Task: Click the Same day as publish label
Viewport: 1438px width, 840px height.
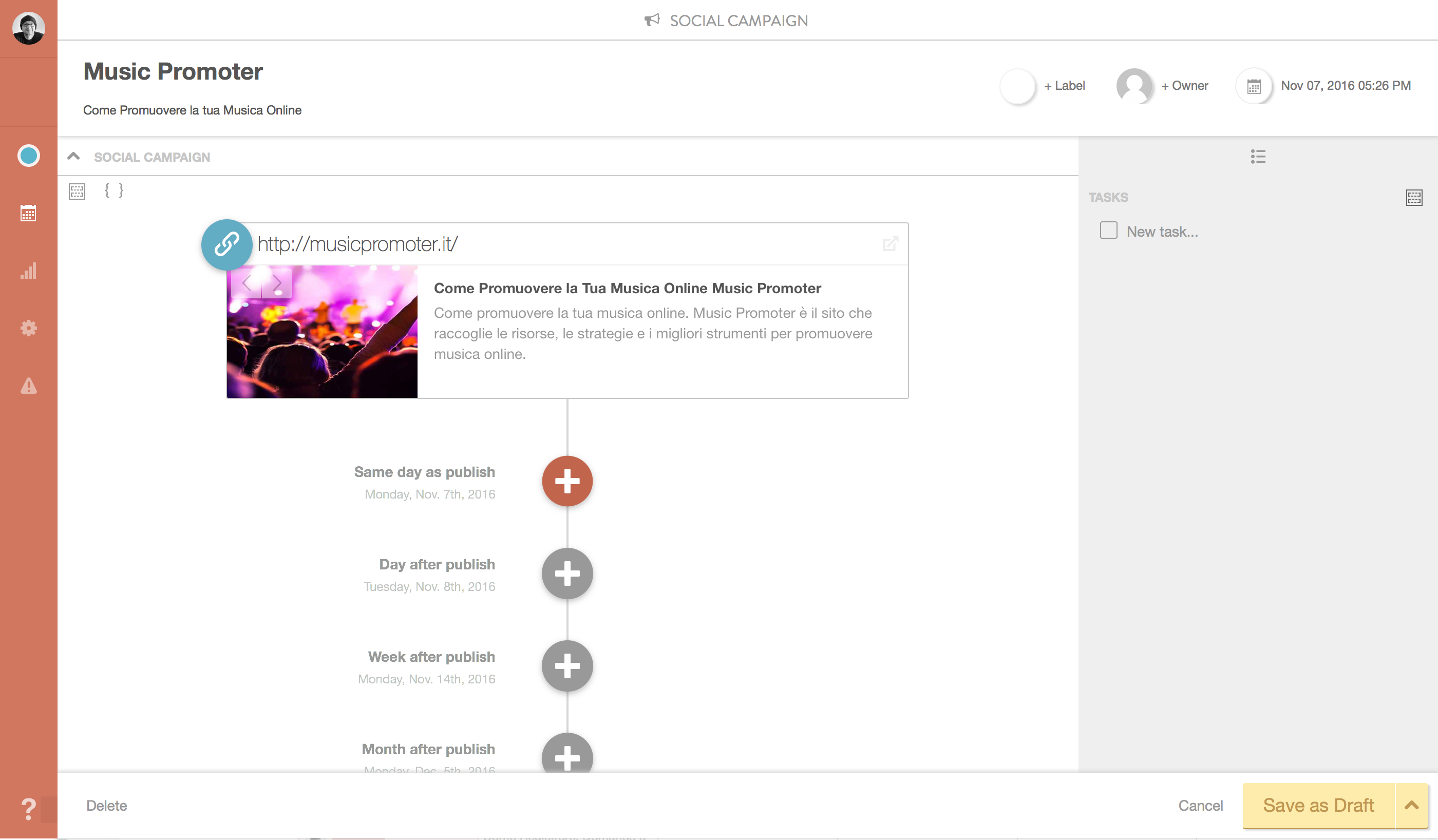Action: 424,472
